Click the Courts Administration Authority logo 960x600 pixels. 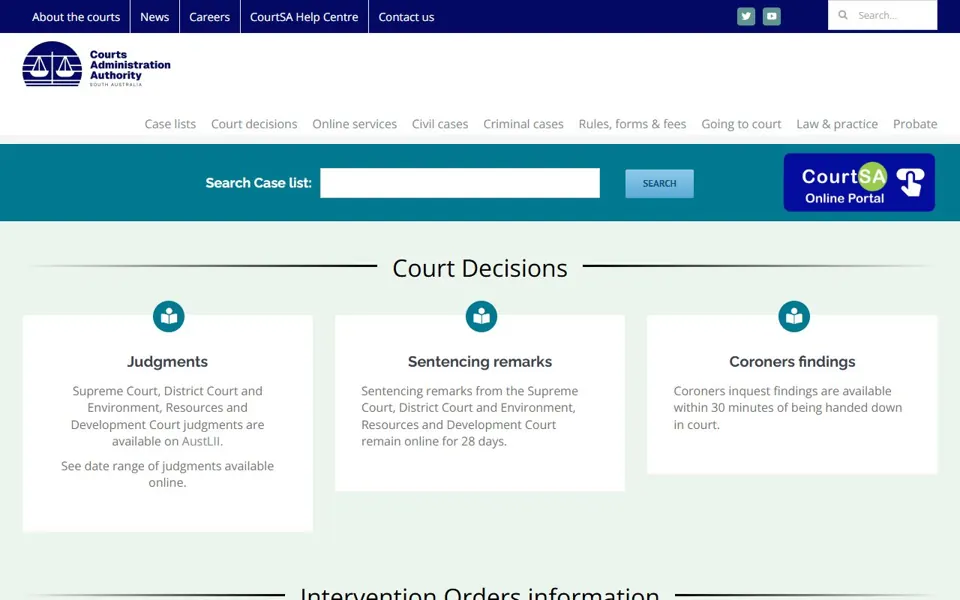tap(97, 64)
